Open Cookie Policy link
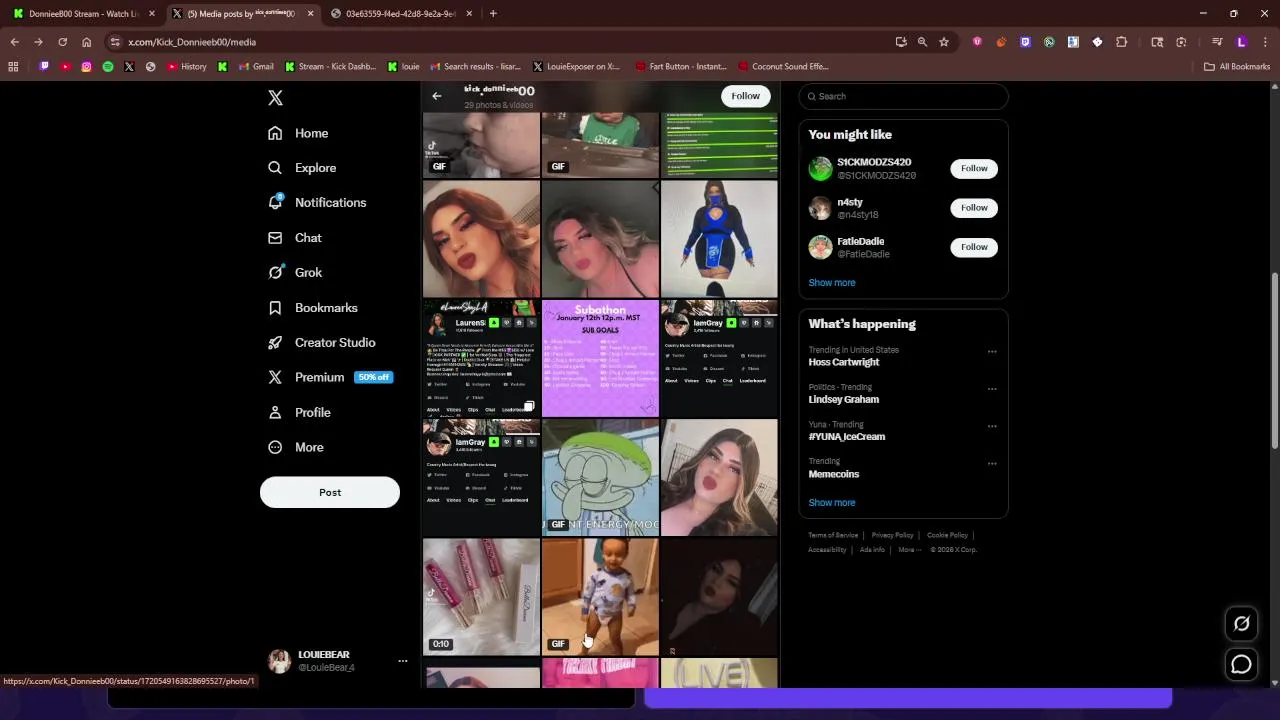 [x=947, y=535]
